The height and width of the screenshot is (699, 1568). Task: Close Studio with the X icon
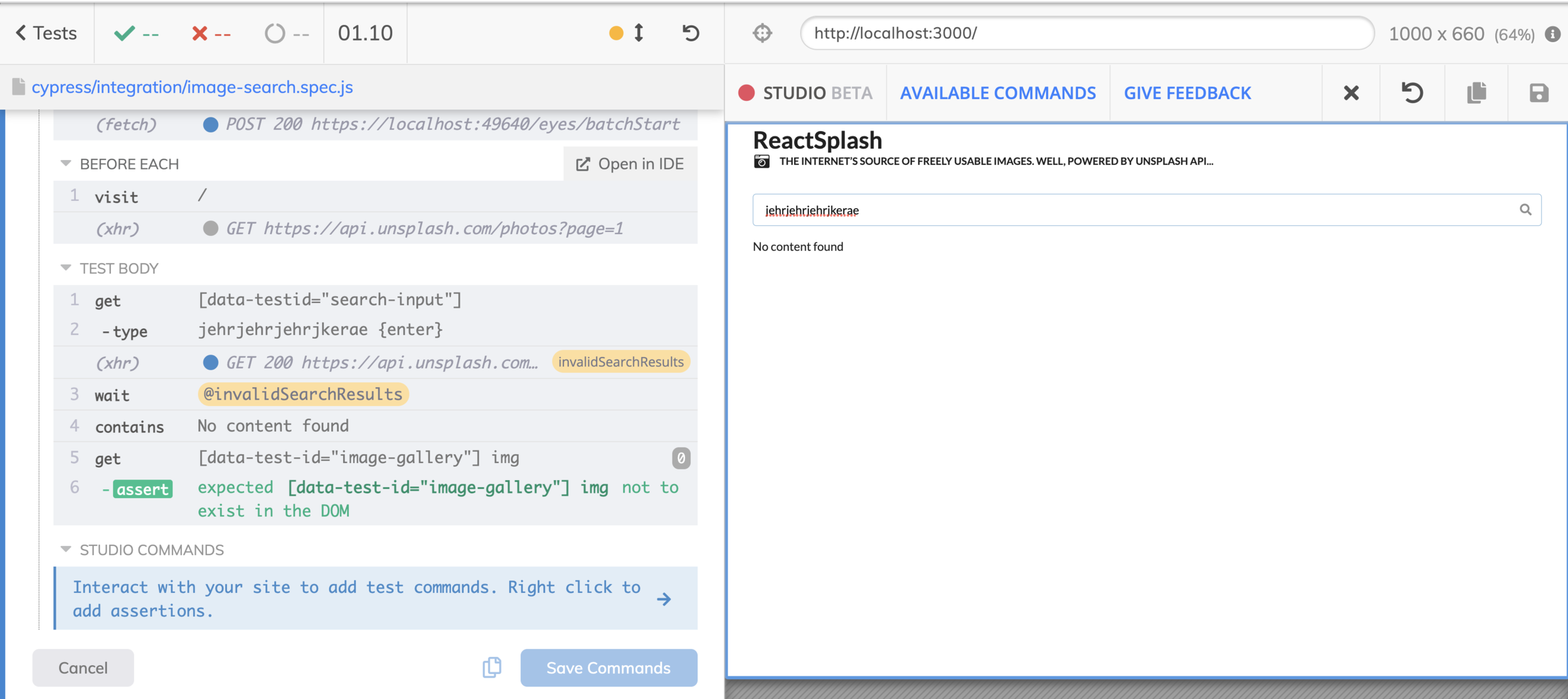1351,93
